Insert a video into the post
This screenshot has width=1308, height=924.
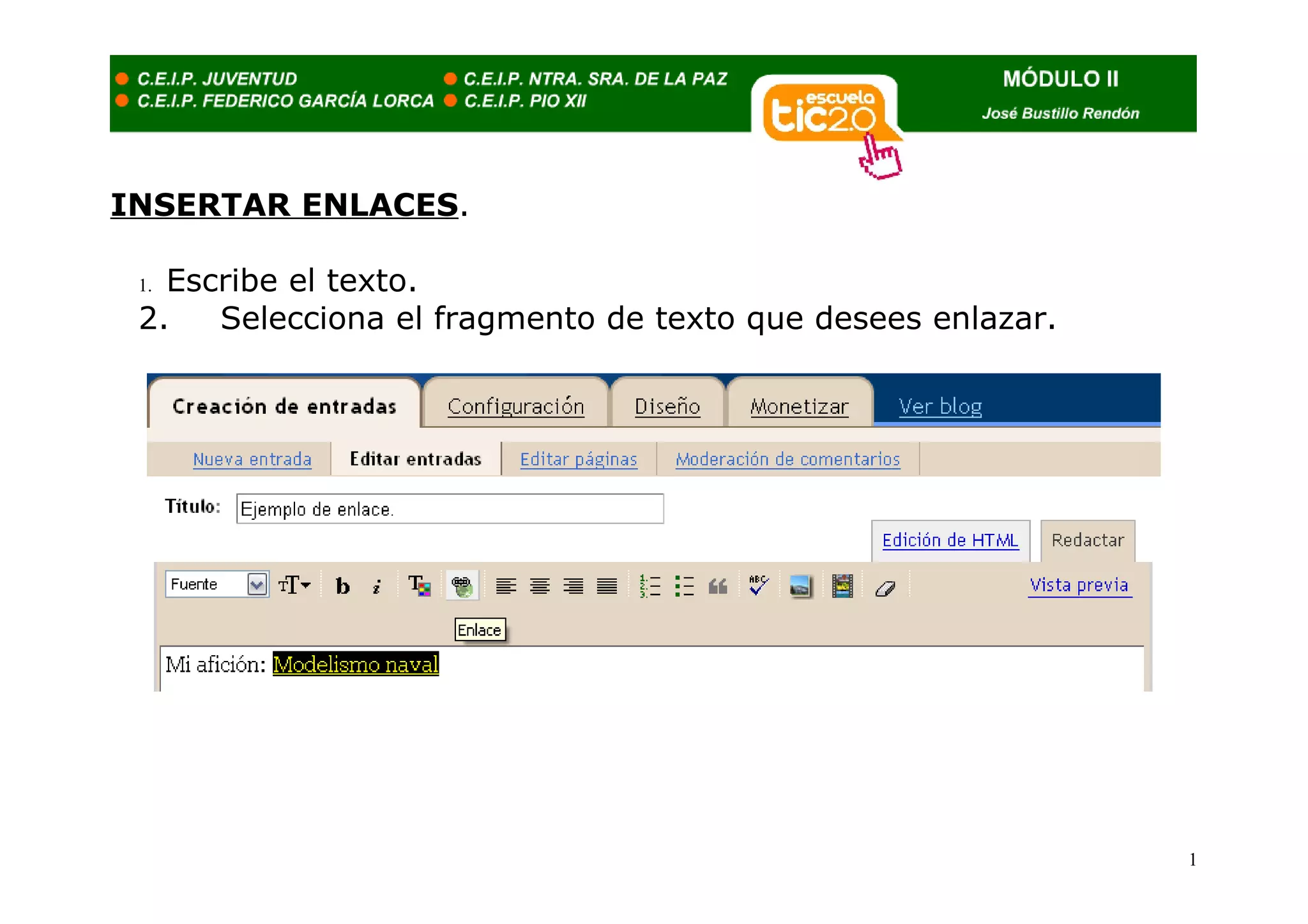pyautogui.click(x=842, y=586)
